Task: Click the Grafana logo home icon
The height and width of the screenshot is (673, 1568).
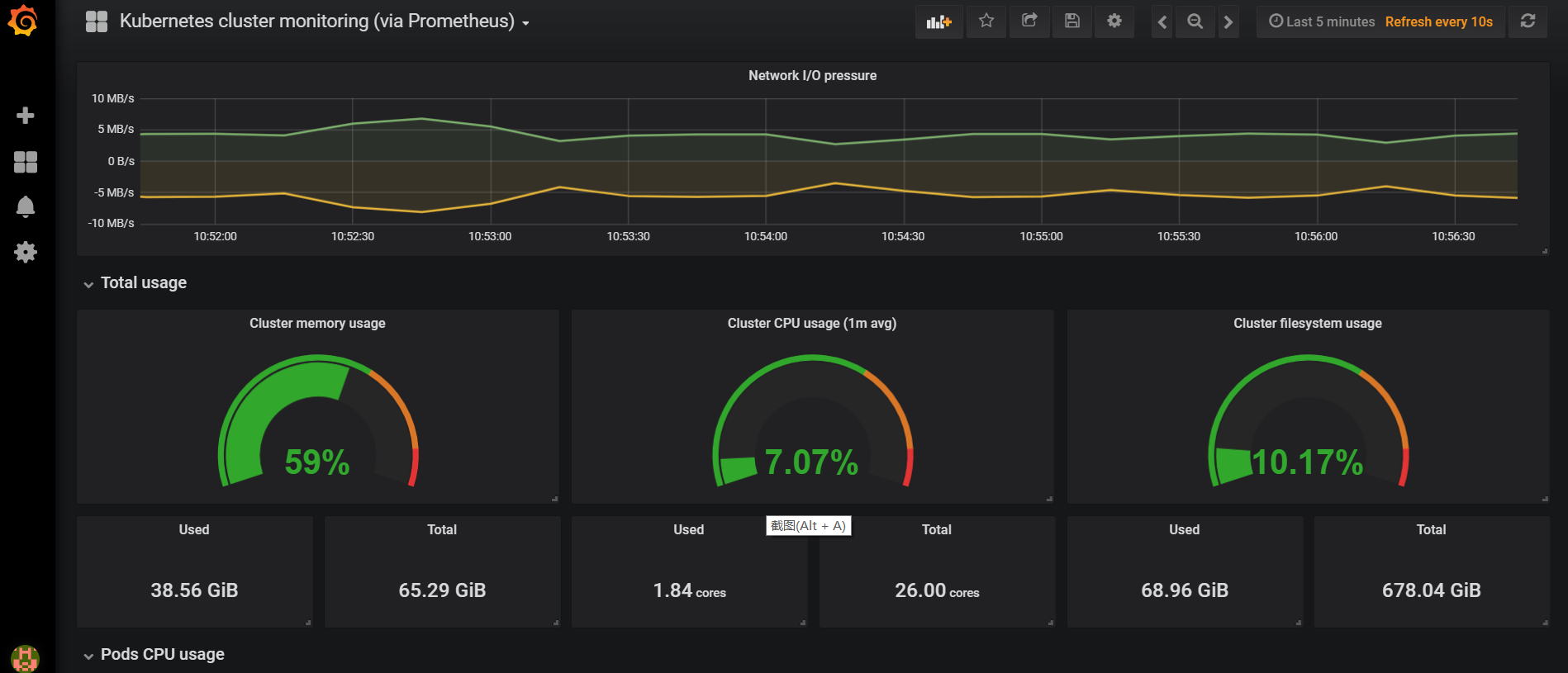Action: tap(23, 21)
